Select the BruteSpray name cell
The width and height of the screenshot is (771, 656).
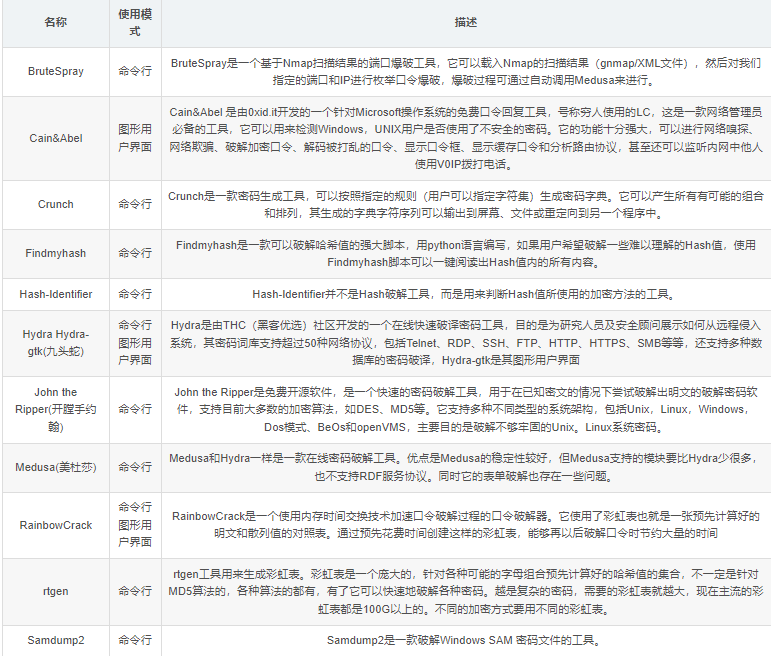coord(56,71)
